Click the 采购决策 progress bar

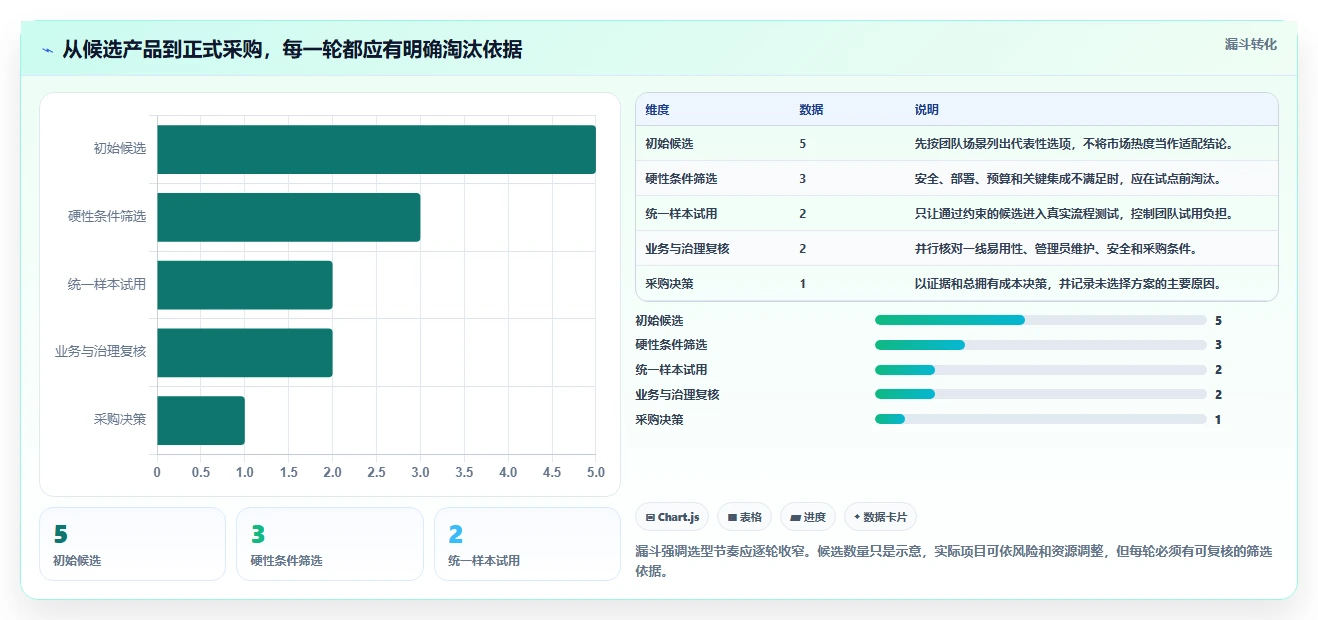point(1040,419)
